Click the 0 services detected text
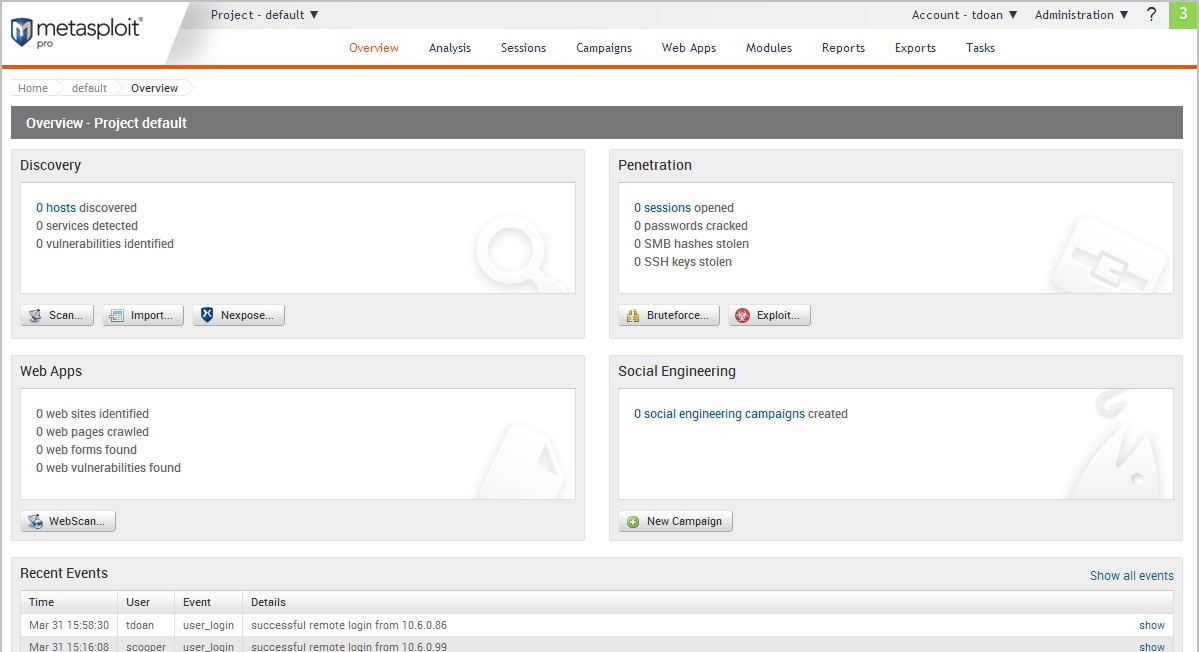 (86, 225)
